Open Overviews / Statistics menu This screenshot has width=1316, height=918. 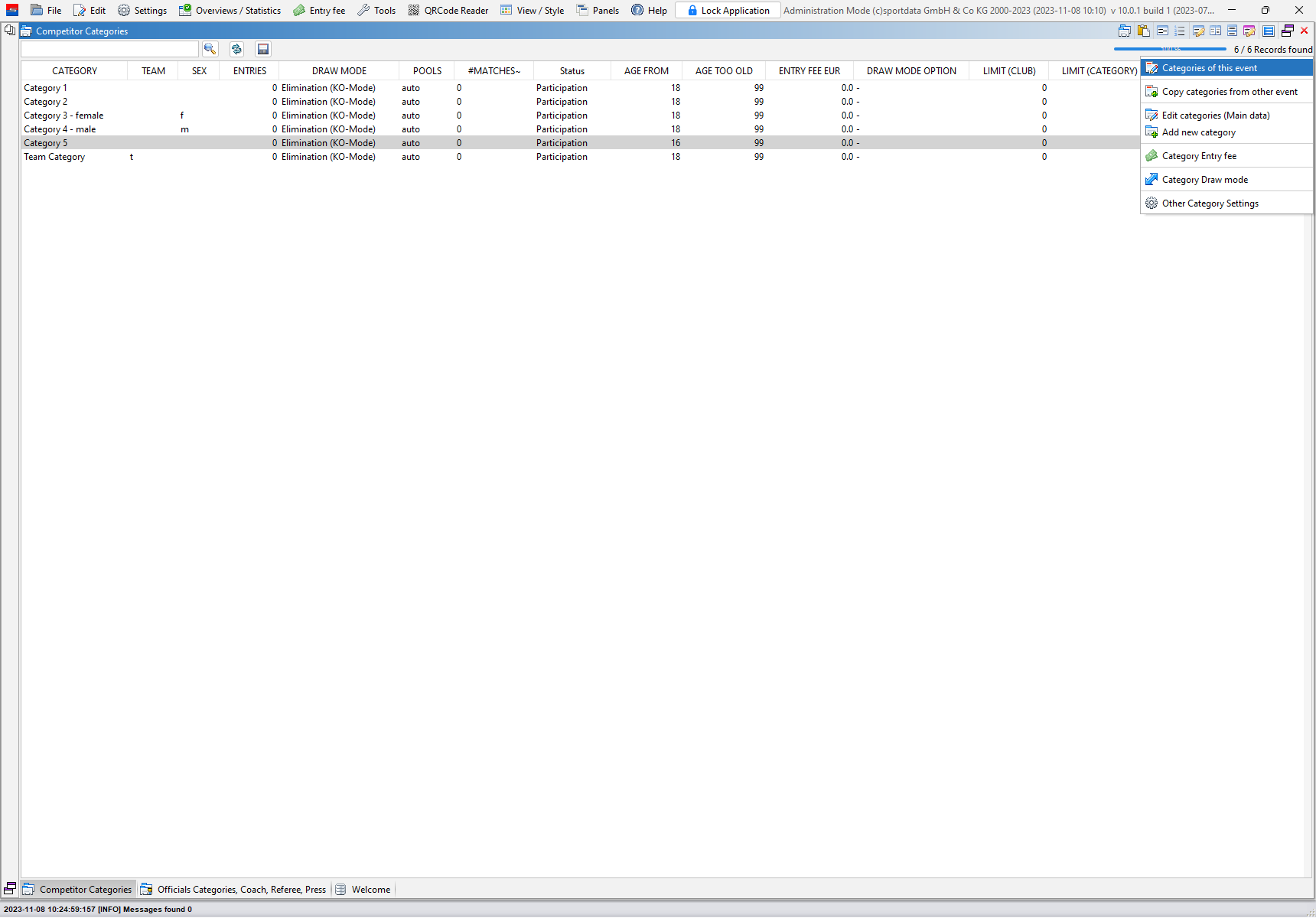pos(230,10)
